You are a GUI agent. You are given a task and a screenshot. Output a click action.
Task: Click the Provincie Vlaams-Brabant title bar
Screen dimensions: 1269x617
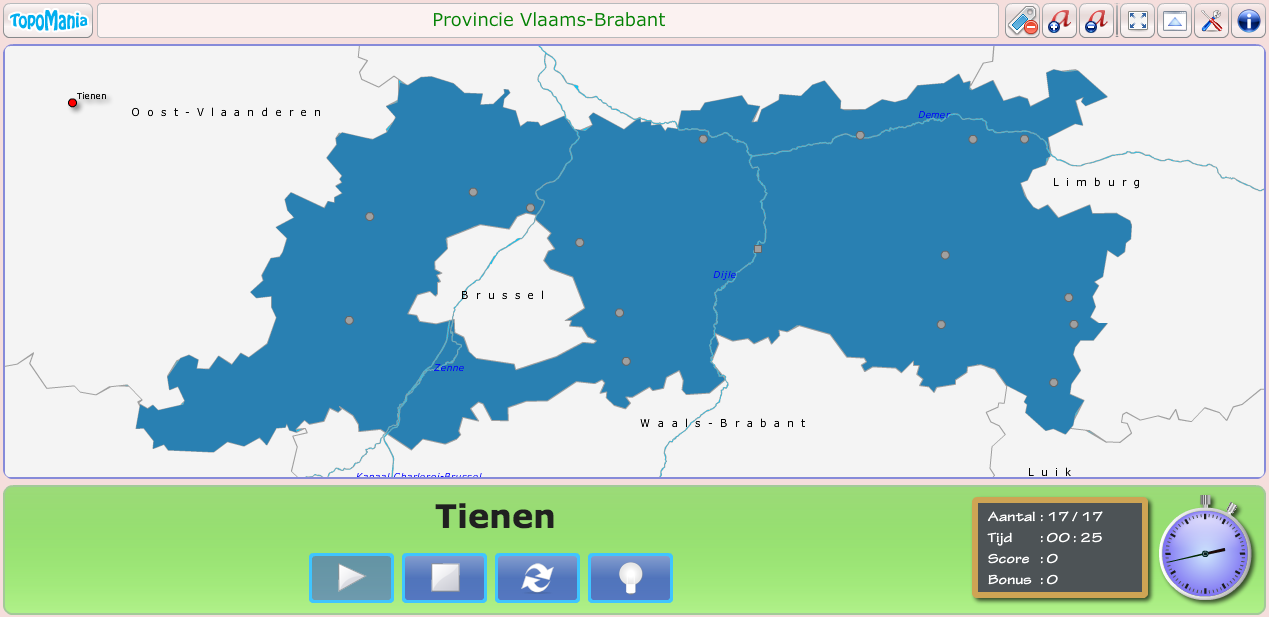click(548, 20)
